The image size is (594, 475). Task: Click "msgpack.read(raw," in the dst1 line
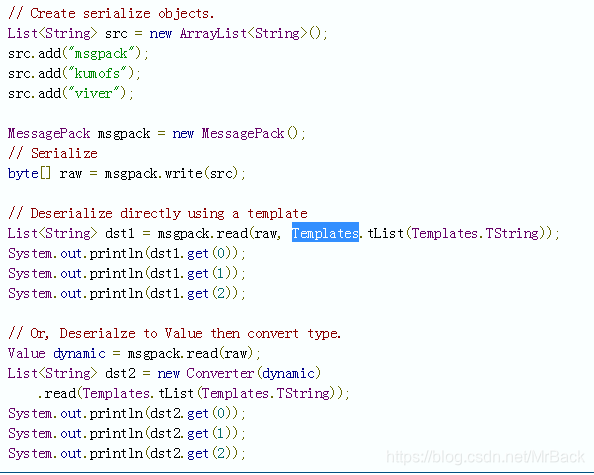[219, 233]
